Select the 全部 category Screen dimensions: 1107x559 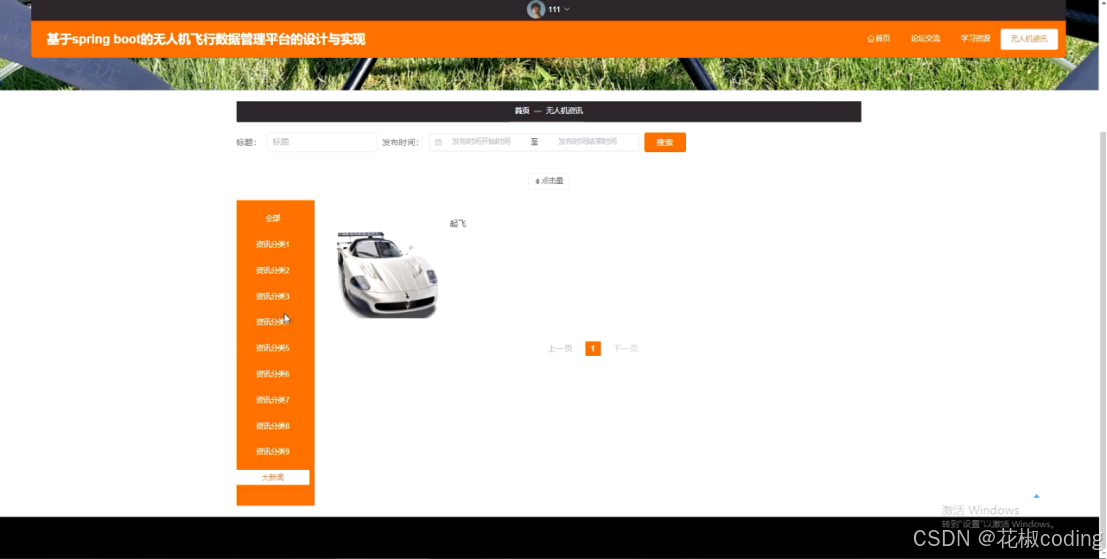coord(273,218)
